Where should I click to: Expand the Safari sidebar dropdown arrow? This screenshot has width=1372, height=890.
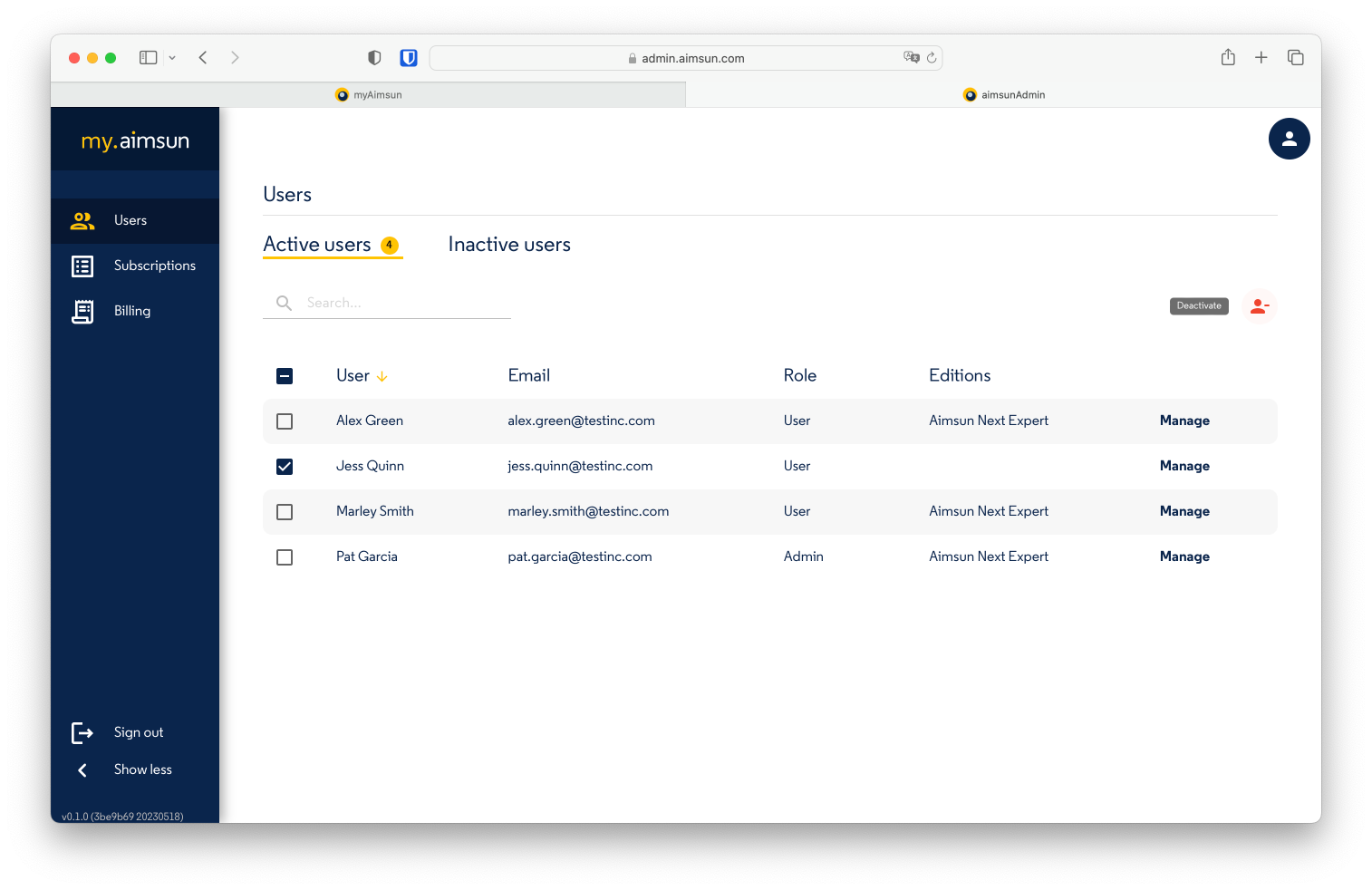click(172, 58)
